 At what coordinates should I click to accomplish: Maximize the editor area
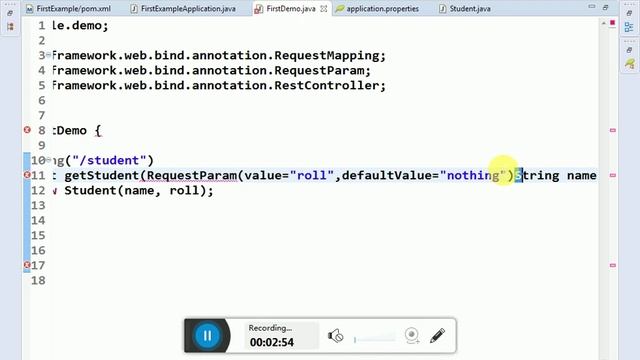click(x=605, y=7)
